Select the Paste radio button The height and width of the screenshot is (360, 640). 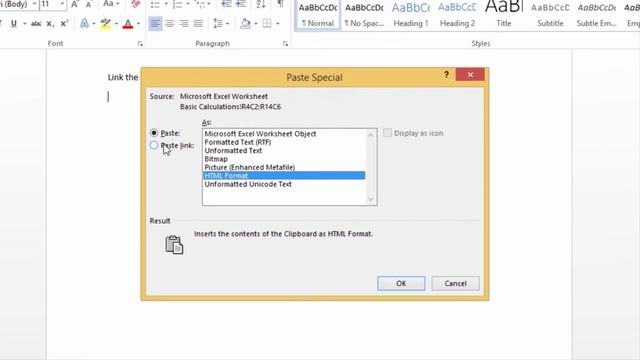click(154, 133)
